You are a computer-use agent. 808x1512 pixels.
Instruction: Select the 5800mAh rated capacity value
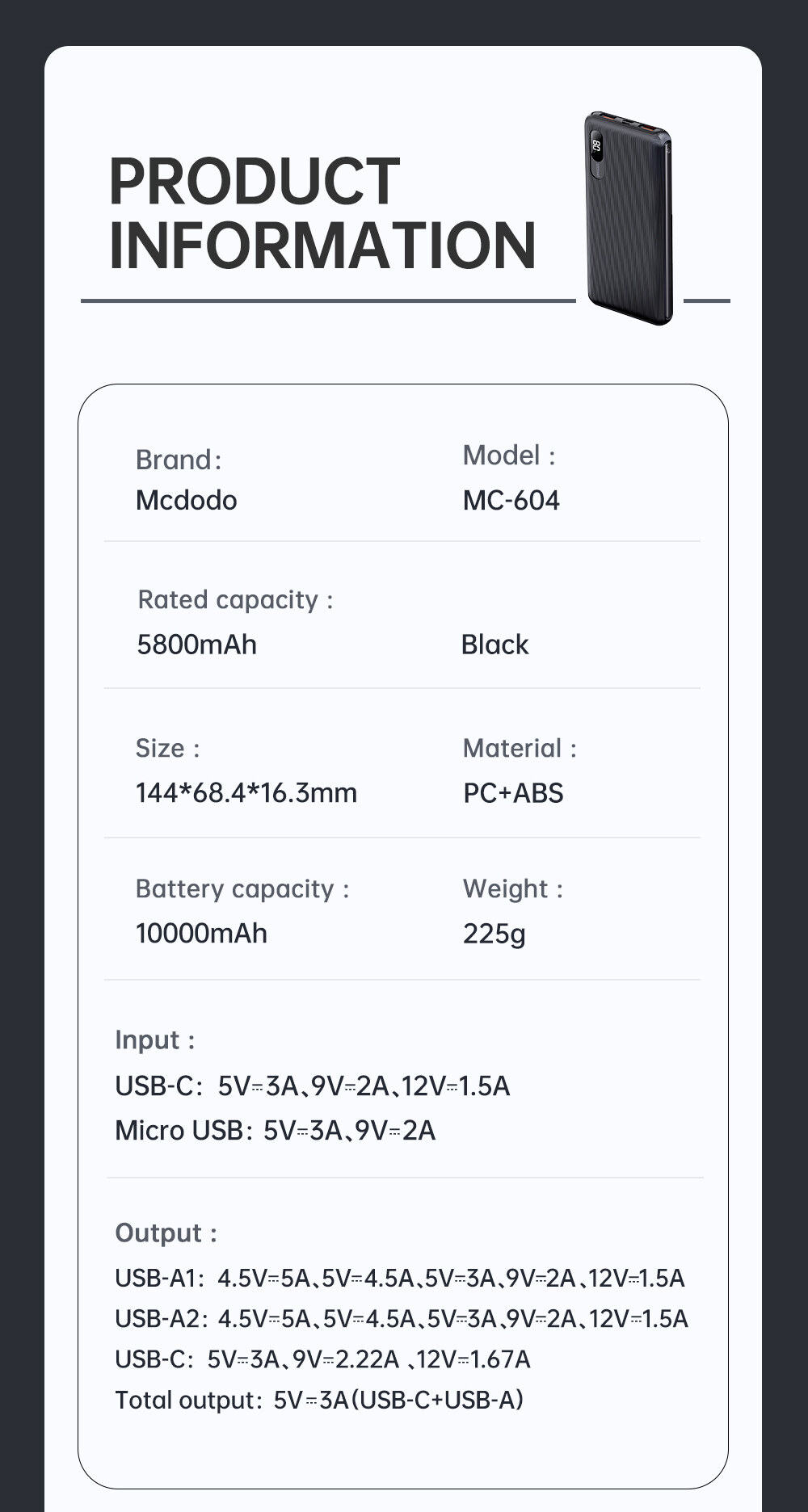coord(196,645)
